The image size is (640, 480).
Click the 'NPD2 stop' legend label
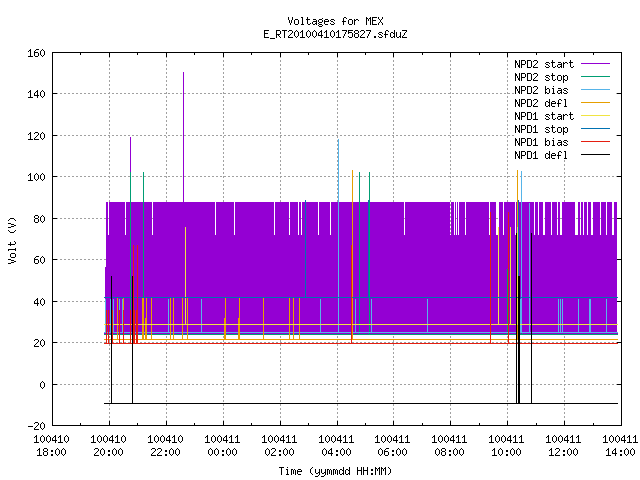[541, 77]
